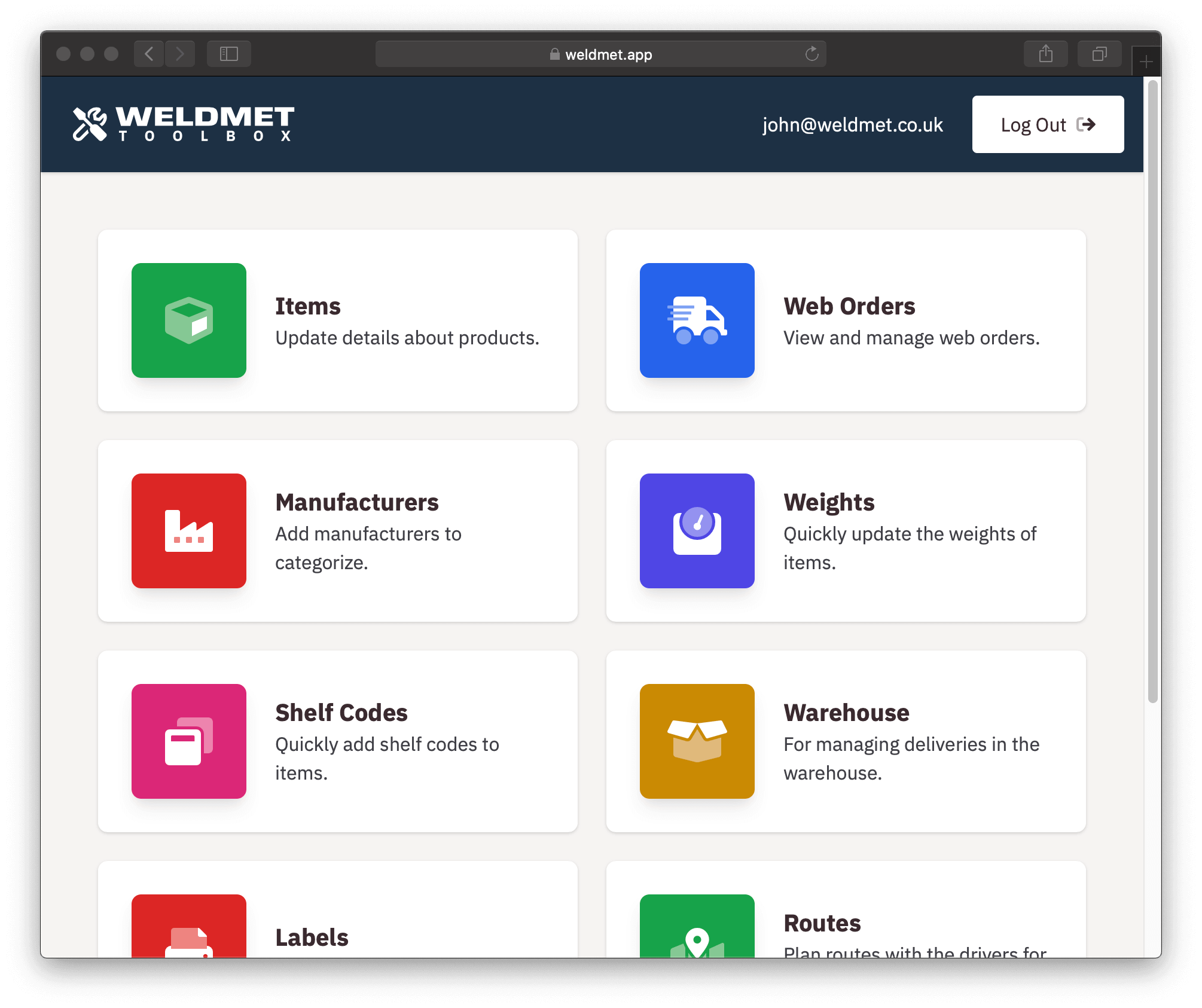The width and height of the screenshot is (1202, 1008).
Task: Open the pink Shelf Codes icon
Action: tap(189, 741)
